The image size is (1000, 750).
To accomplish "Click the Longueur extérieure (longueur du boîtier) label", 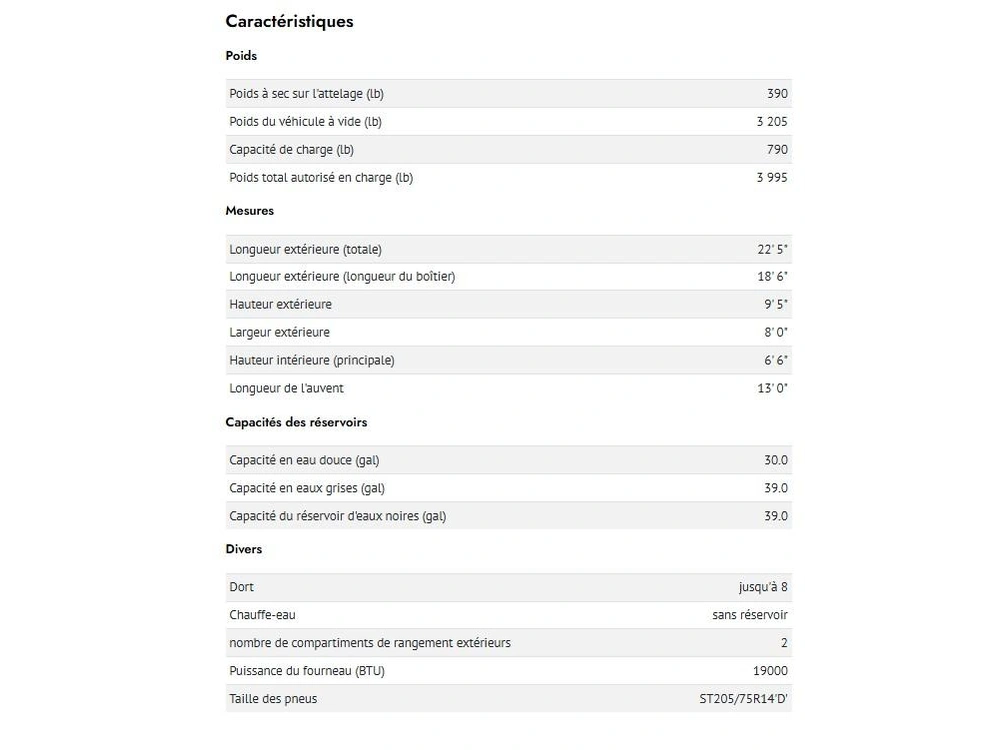I will click(342, 277).
